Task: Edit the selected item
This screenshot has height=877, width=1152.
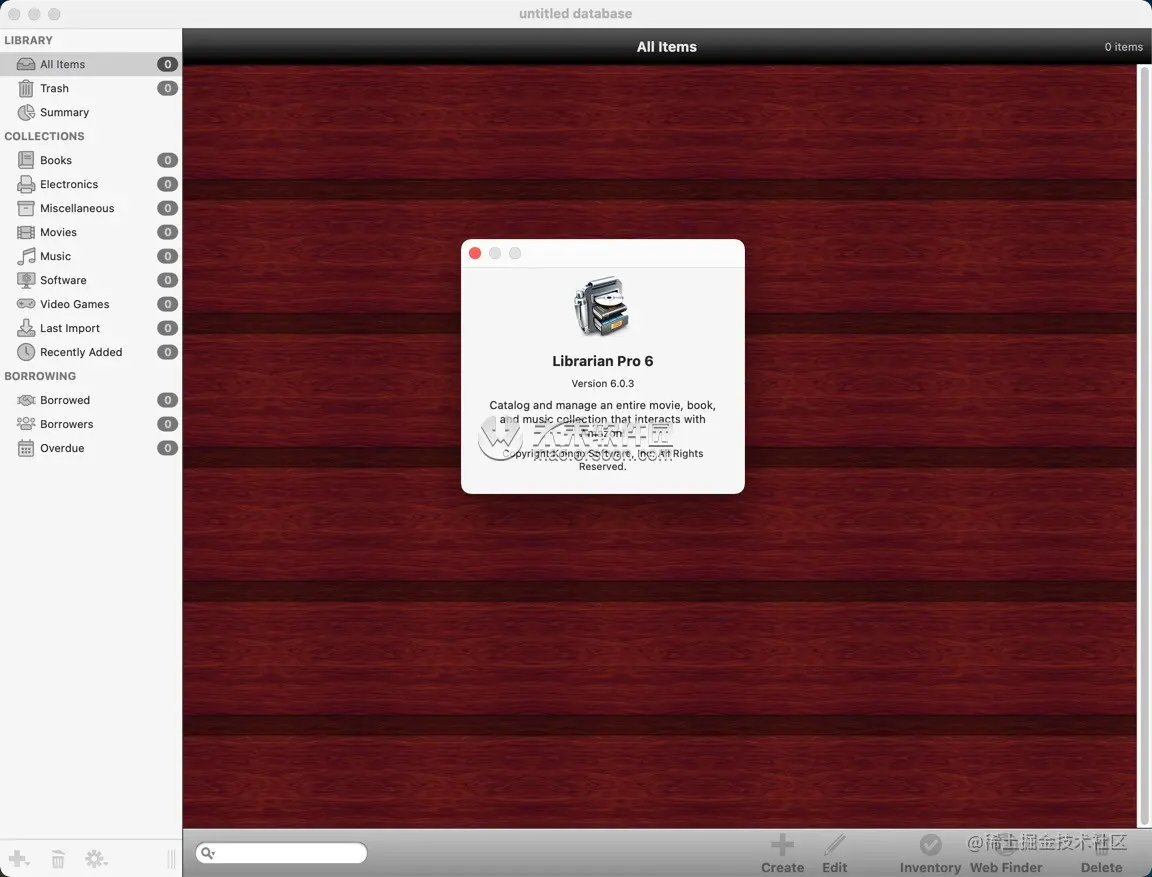Action: point(835,853)
